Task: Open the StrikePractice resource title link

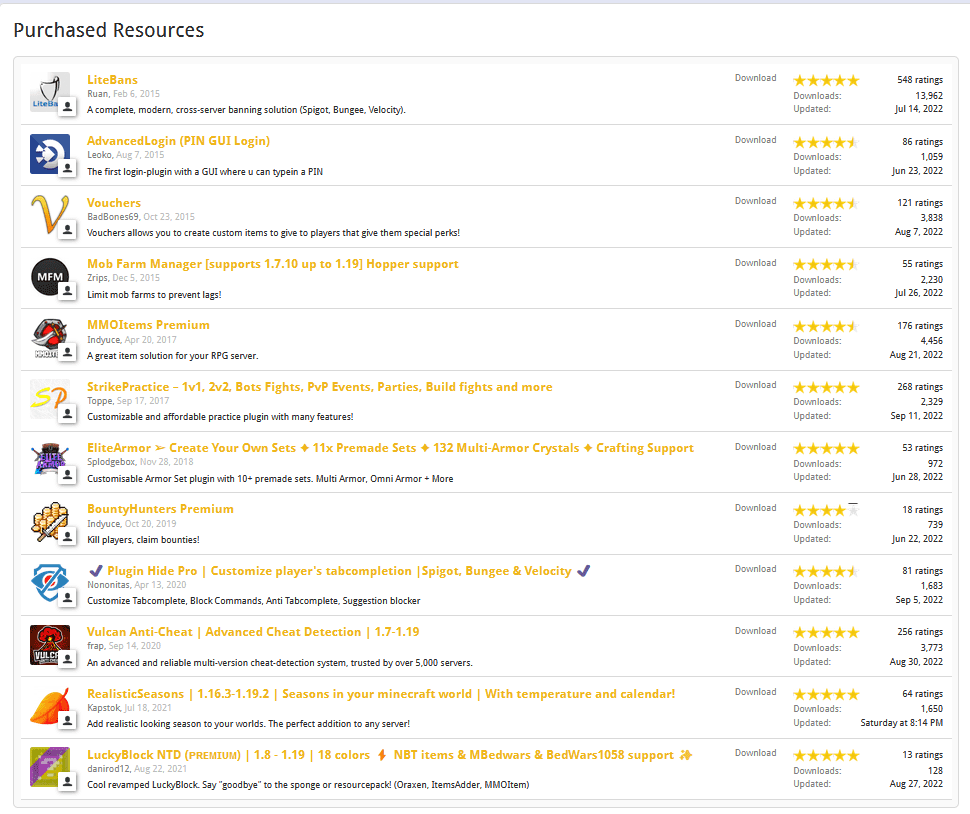Action: tap(319, 387)
